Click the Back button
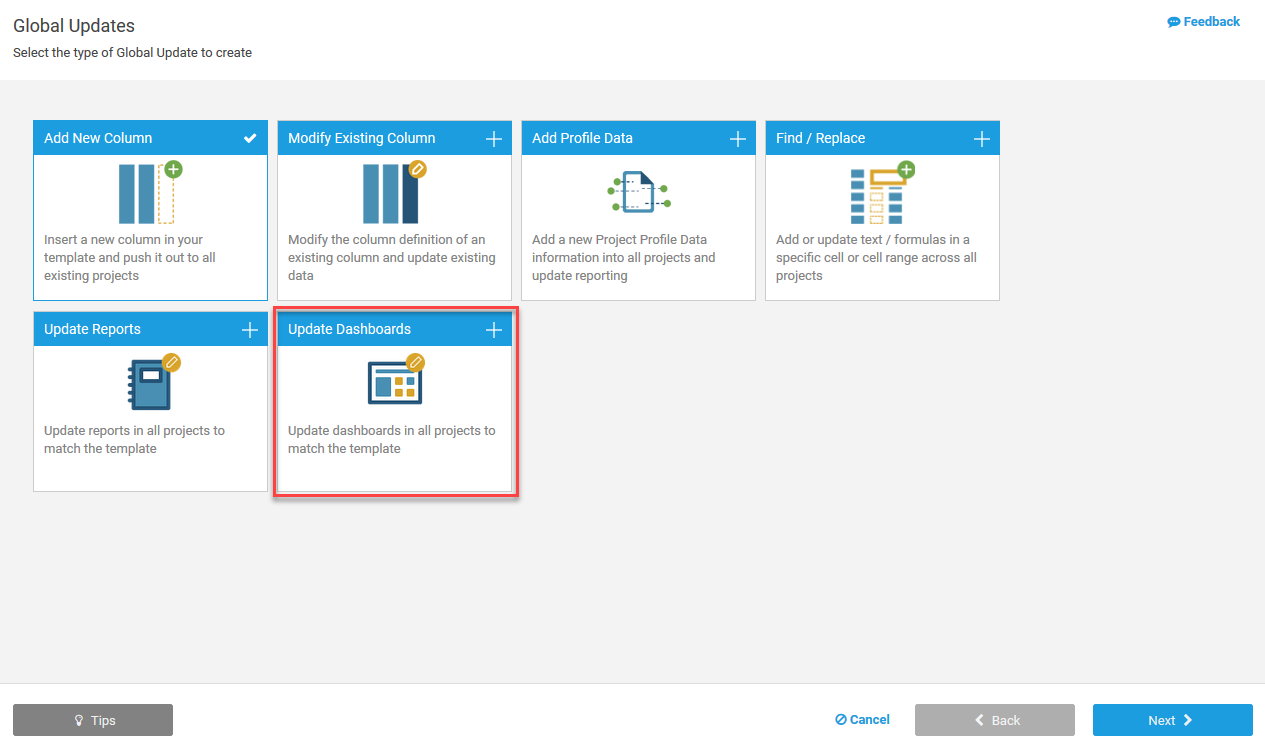This screenshot has height=747, width=1265. tap(994, 720)
